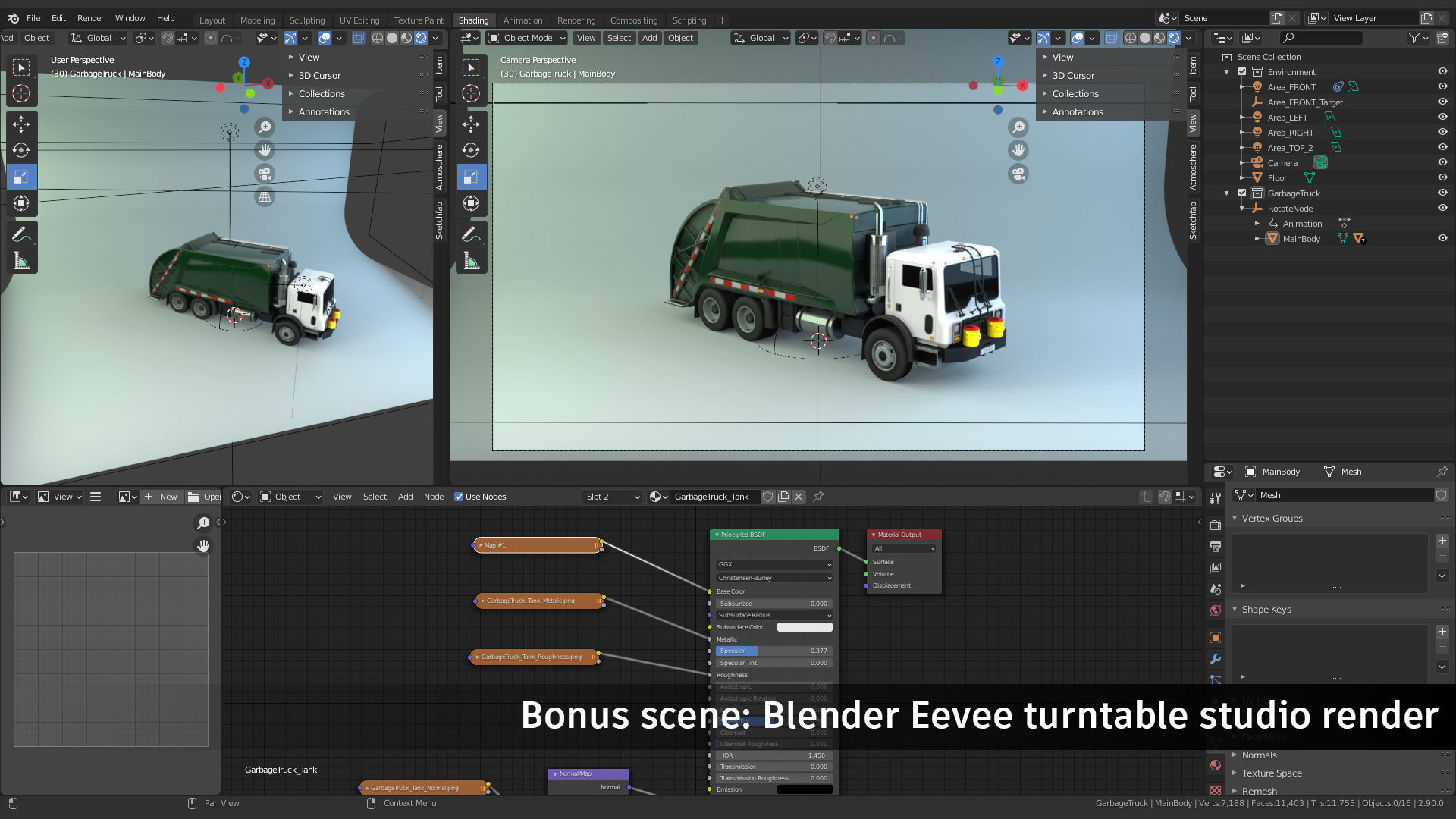Hide Area_LEFT light with eye icon
The image size is (1456, 819).
pos(1442,117)
